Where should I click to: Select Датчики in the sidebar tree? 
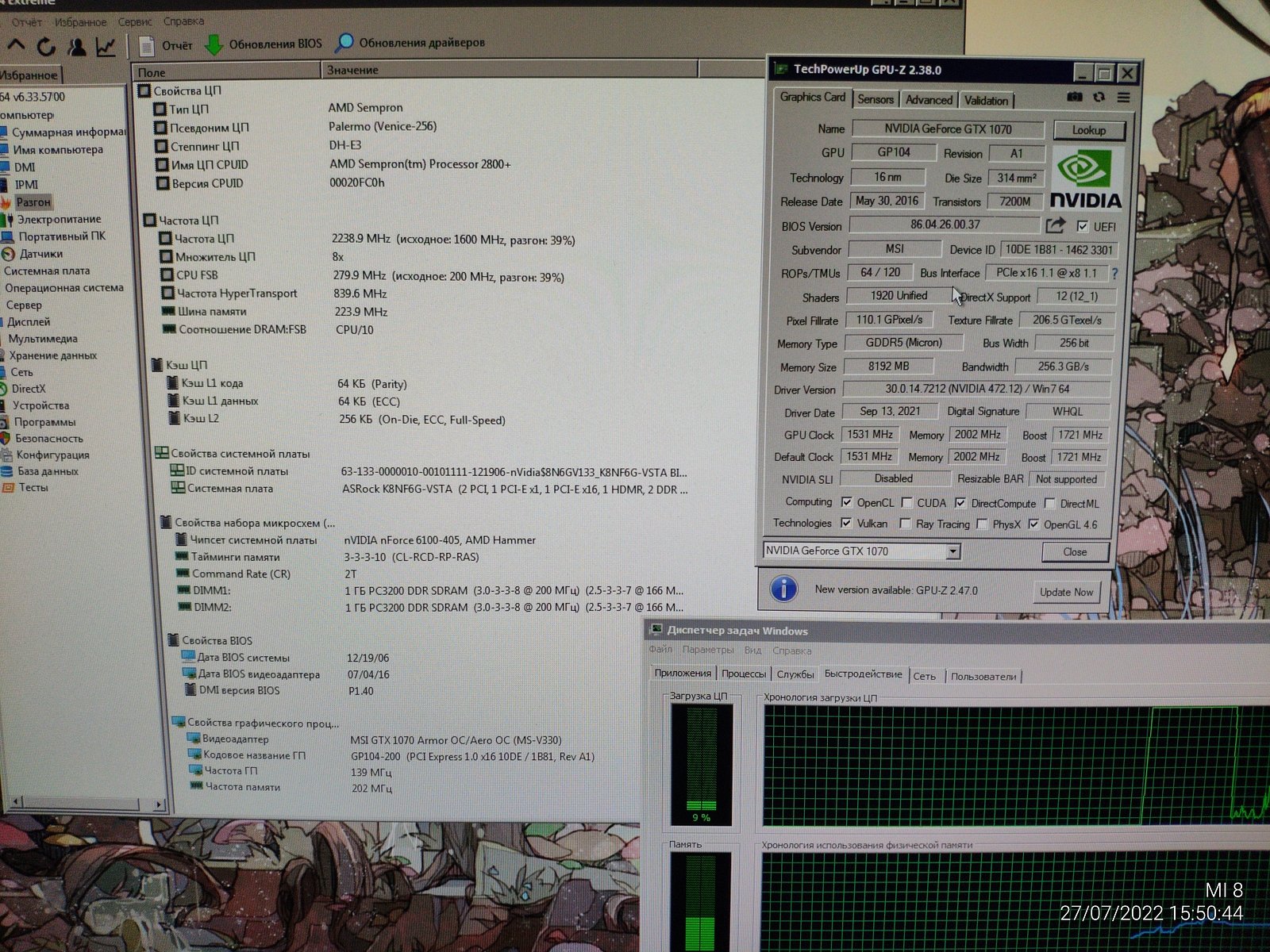[40, 254]
